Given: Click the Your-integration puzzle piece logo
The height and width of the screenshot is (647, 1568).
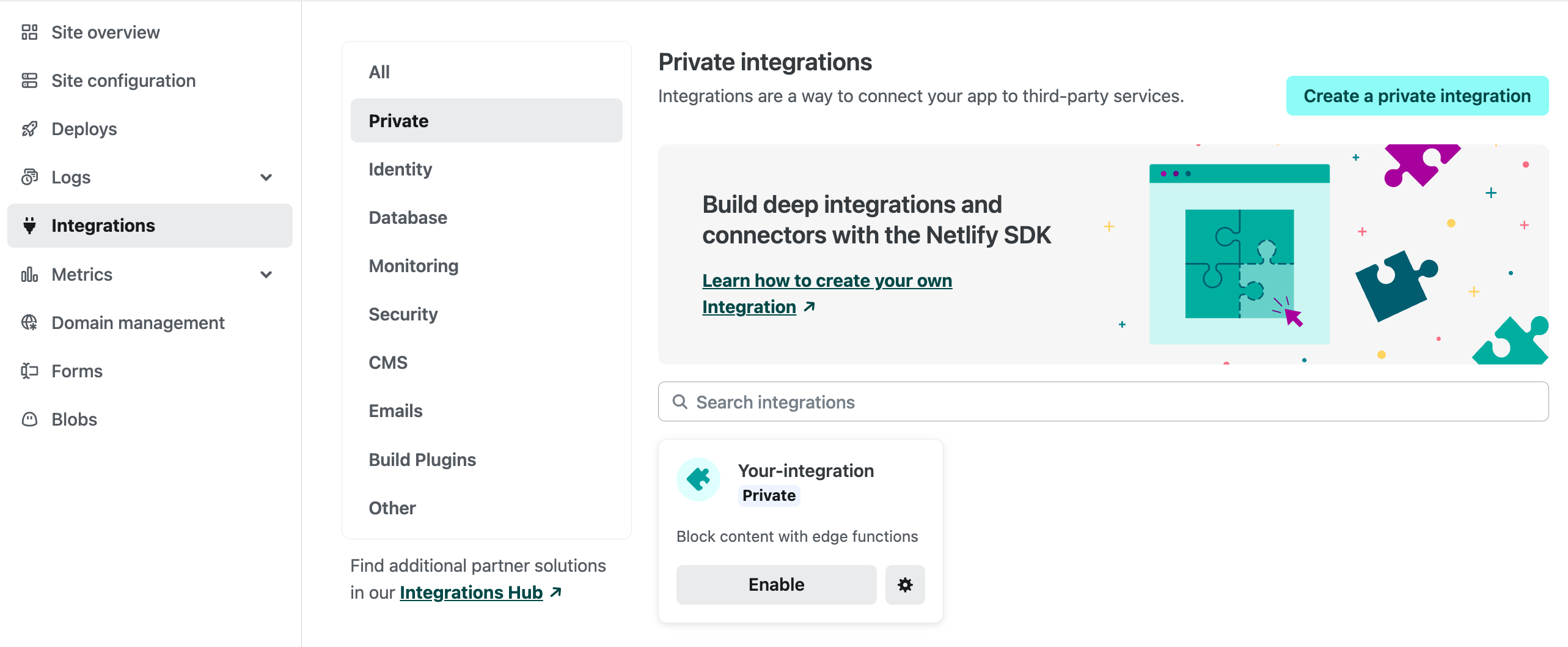Looking at the screenshot, I should pos(698,479).
